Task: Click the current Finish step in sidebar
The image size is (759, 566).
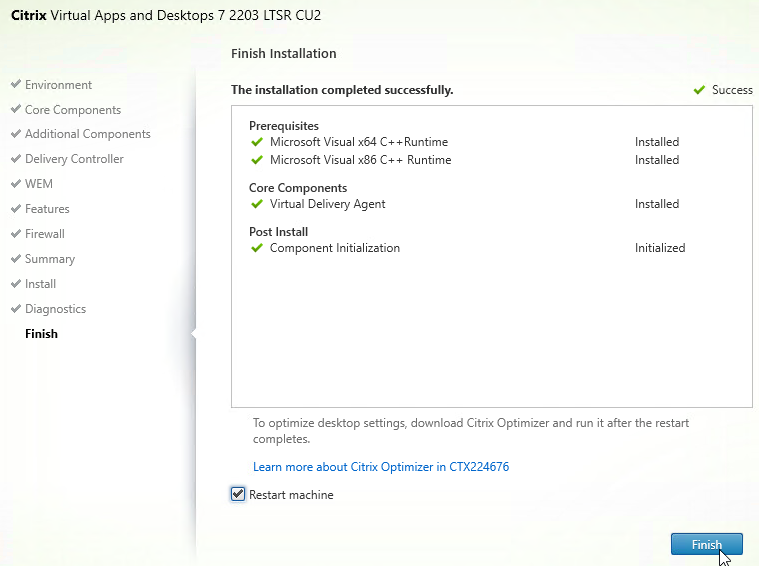Action: [x=41, y=334]
